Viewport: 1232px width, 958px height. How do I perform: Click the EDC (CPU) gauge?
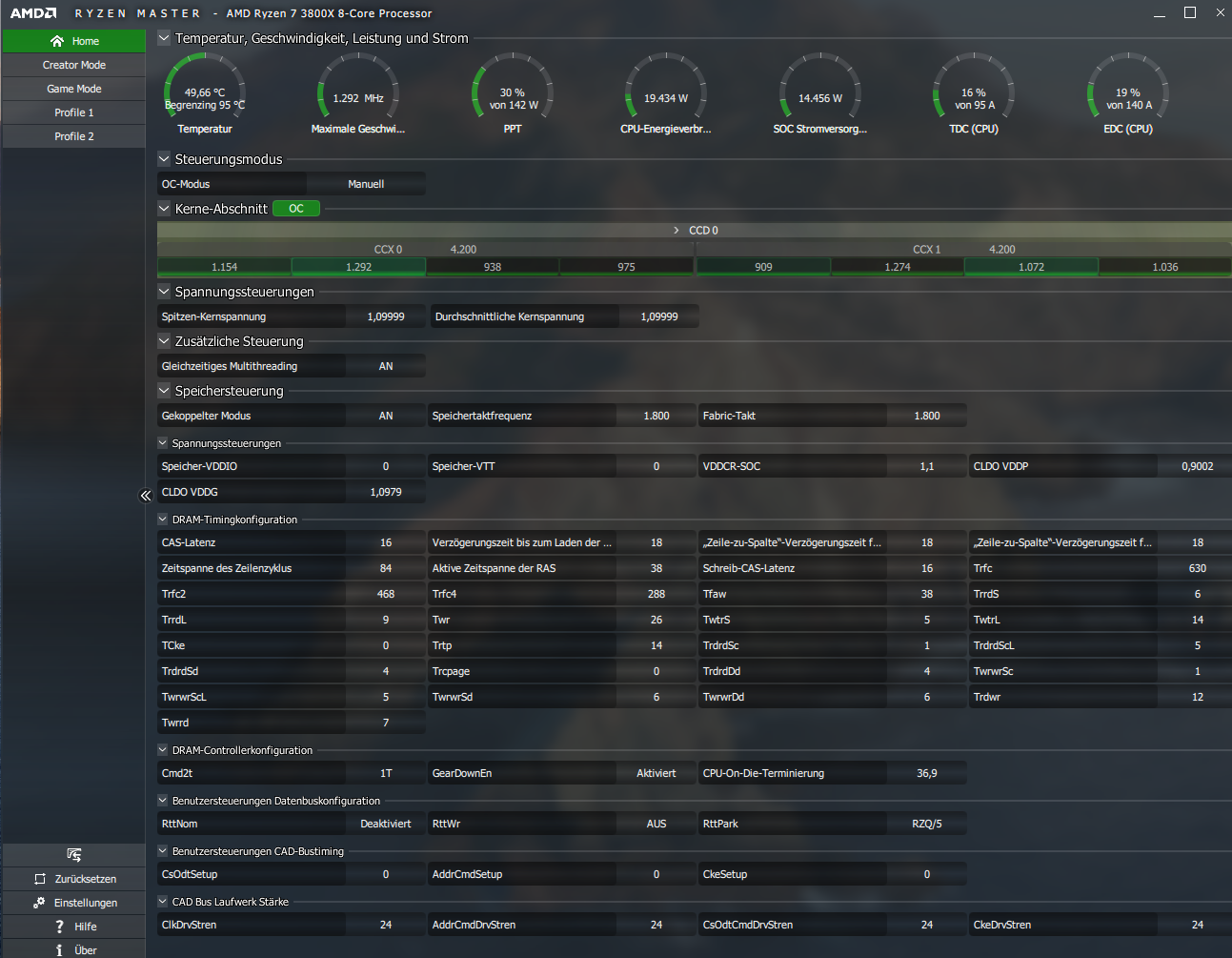[1128, 93]
